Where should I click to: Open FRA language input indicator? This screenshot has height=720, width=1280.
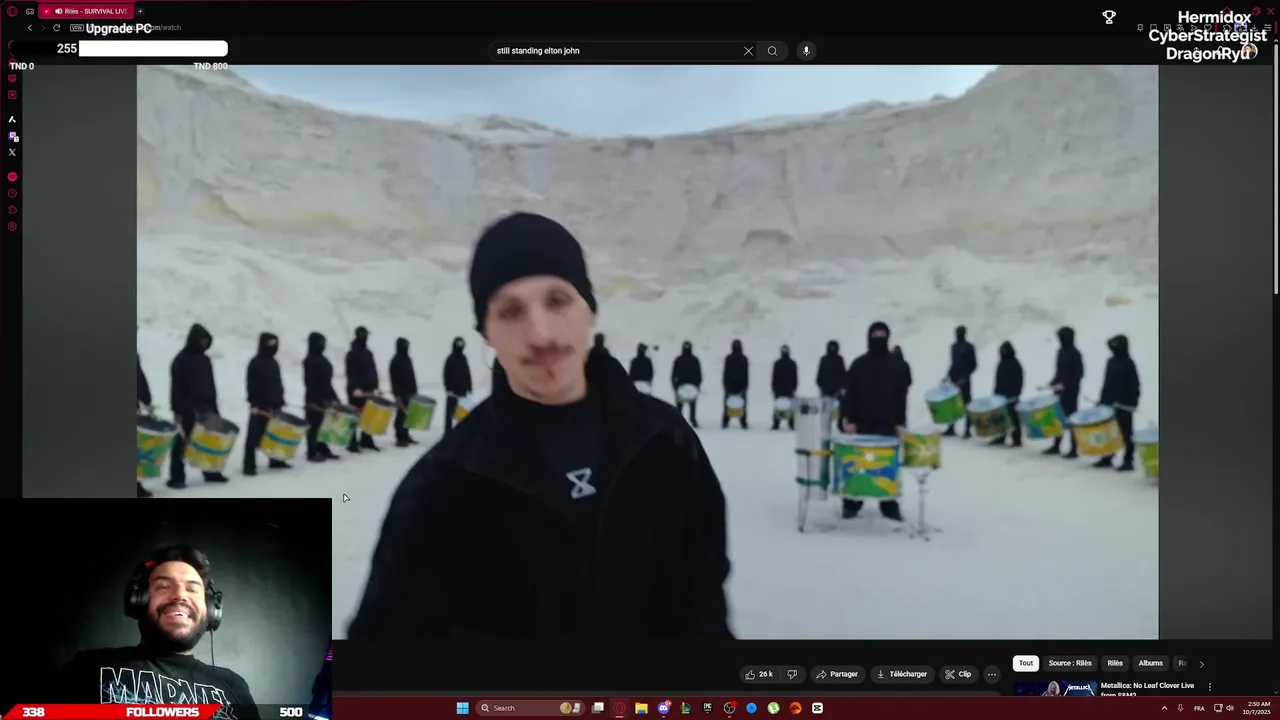tap(1199, 708)
